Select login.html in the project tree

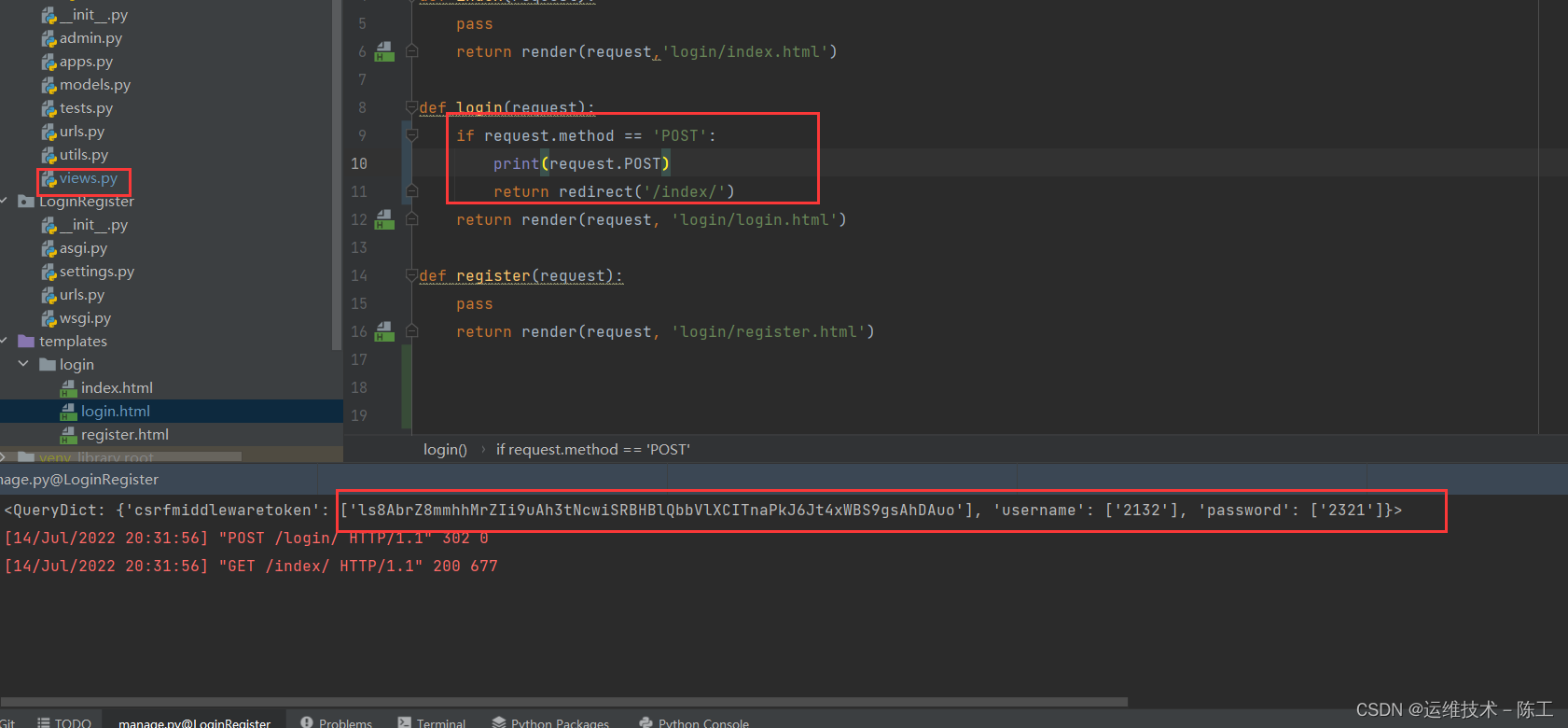pyautogui.click(x=115, y=412)
